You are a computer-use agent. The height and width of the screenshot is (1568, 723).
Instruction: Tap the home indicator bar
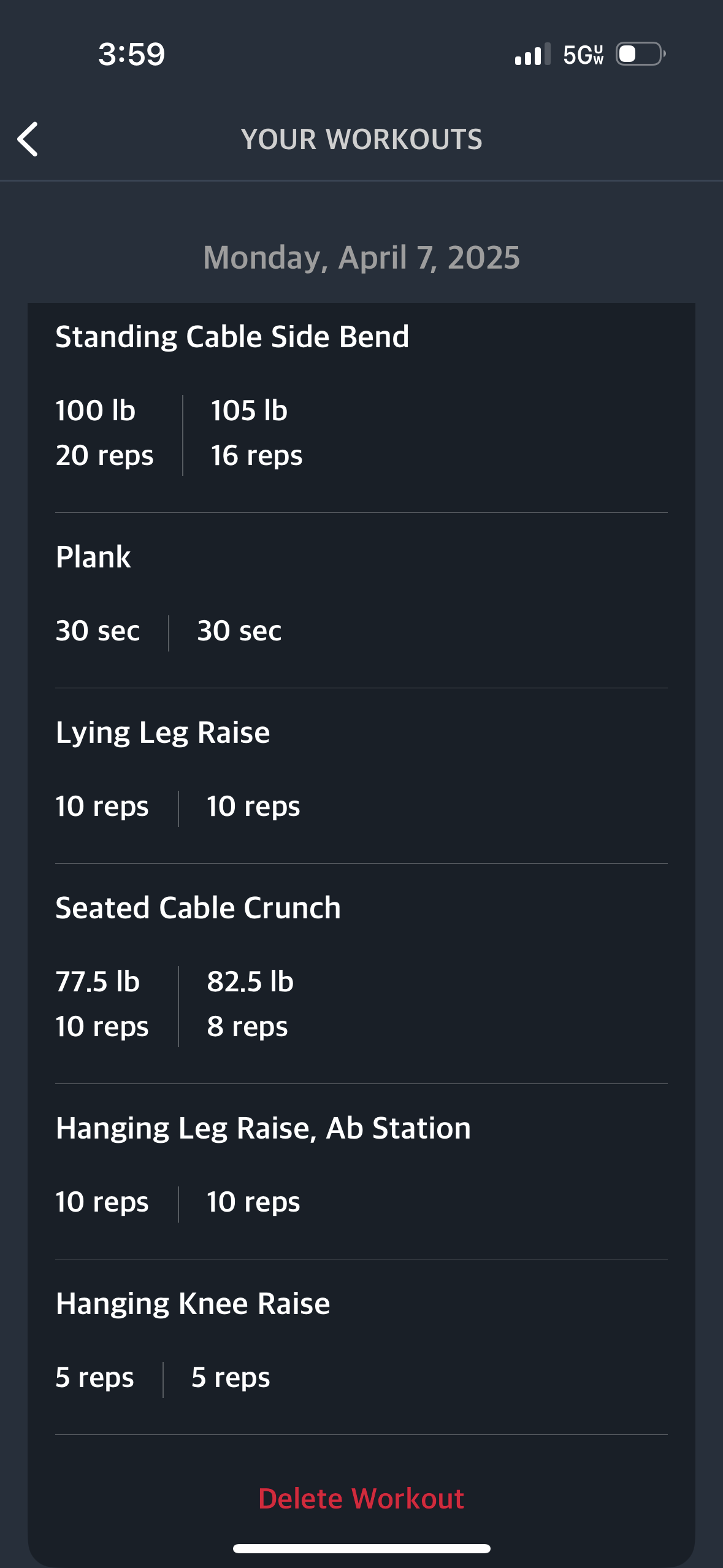point(362,1548)
